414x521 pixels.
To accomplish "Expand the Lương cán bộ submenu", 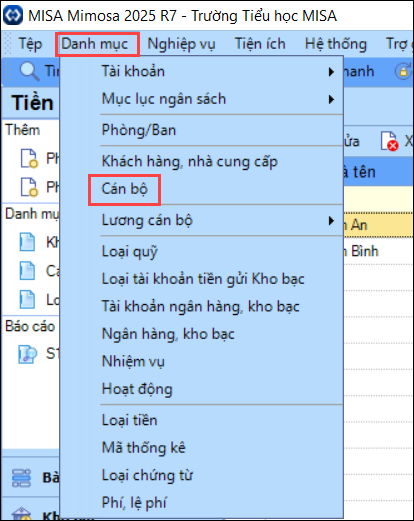I will tap(202, 220).
